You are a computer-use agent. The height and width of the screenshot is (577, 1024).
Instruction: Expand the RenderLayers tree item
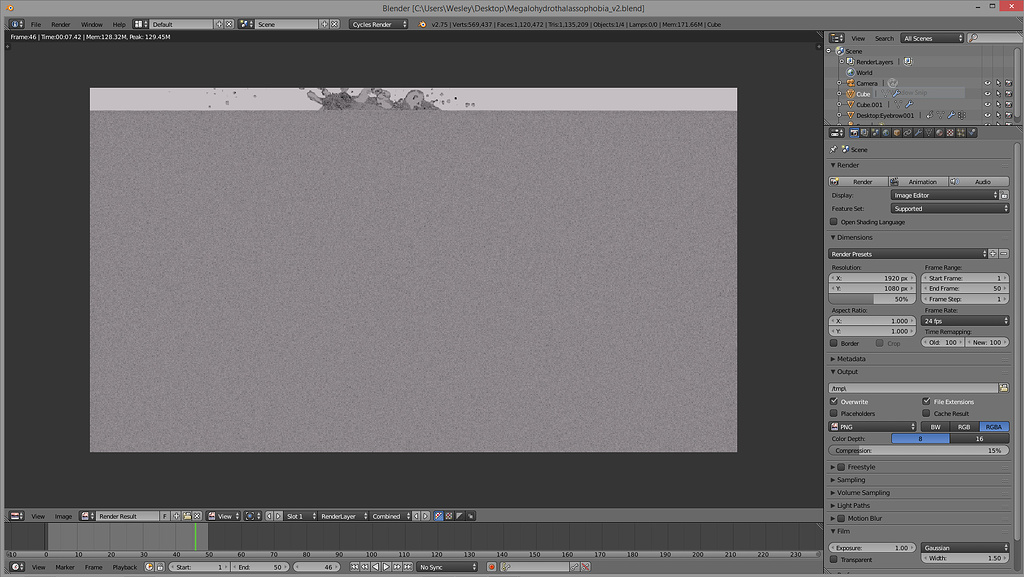click(842, 61)
